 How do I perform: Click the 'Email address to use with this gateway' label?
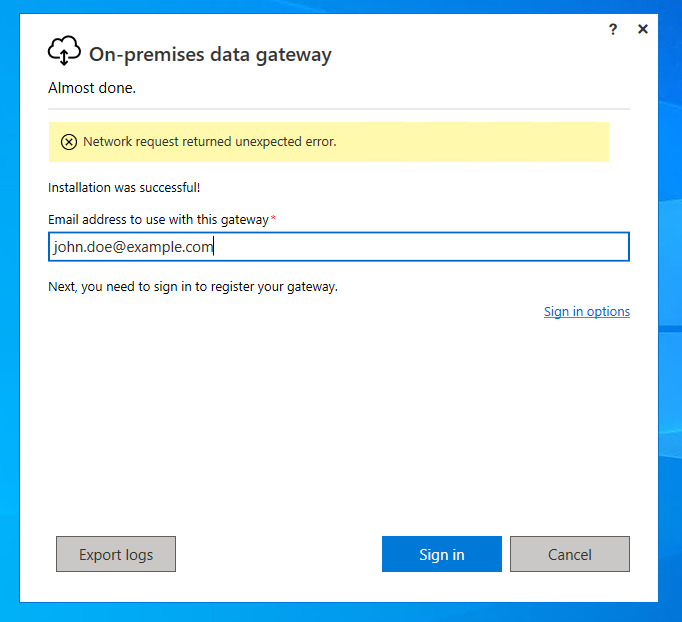[158, 219]
